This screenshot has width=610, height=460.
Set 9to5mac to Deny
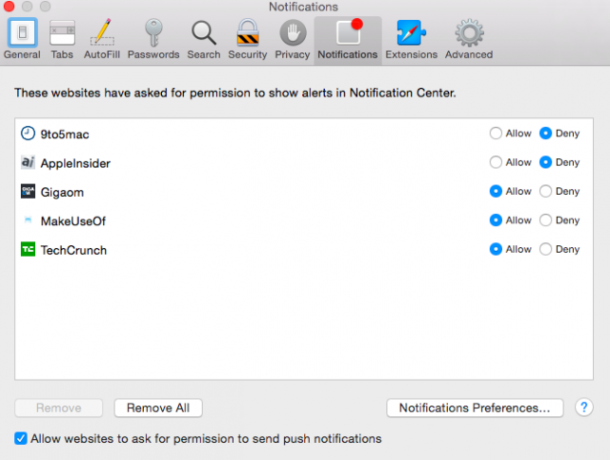click(545, 133)
